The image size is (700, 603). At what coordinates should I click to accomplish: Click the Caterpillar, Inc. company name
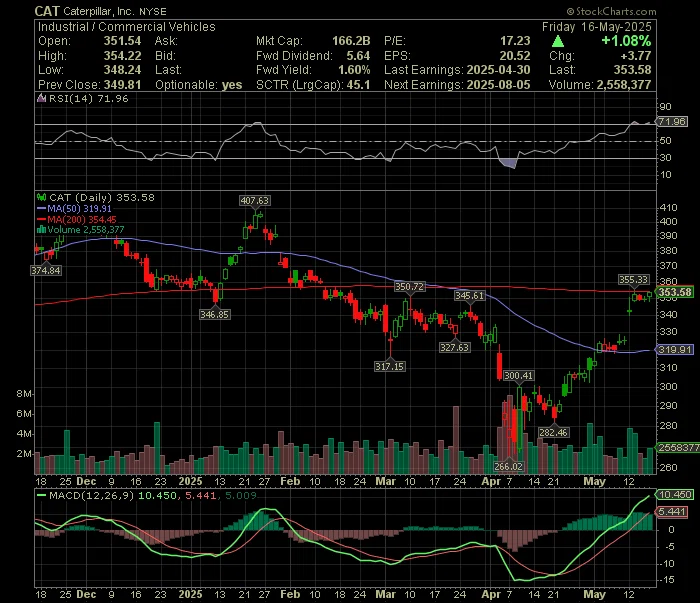click(98, 12)
